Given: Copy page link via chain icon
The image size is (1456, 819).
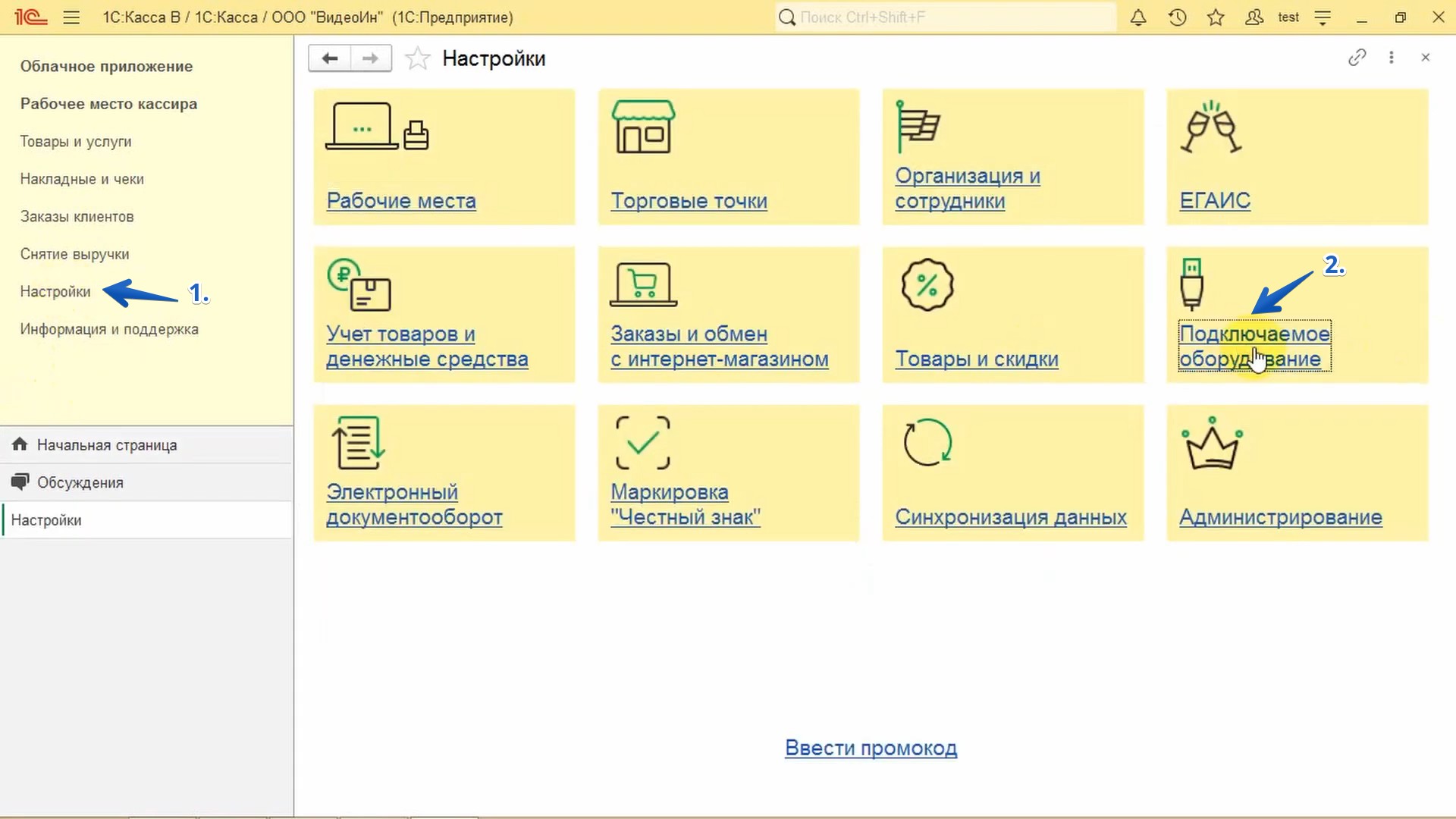Looking at the screenshot, I should coord(1357,58).
